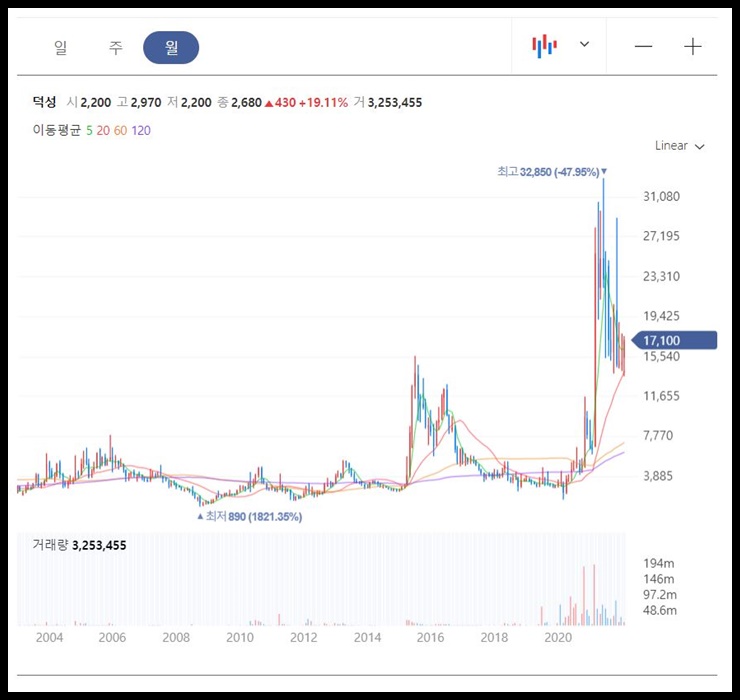Click the closing price 2,680 value
740x700 pixels.
pyautogui.click(x=246, y=102)
